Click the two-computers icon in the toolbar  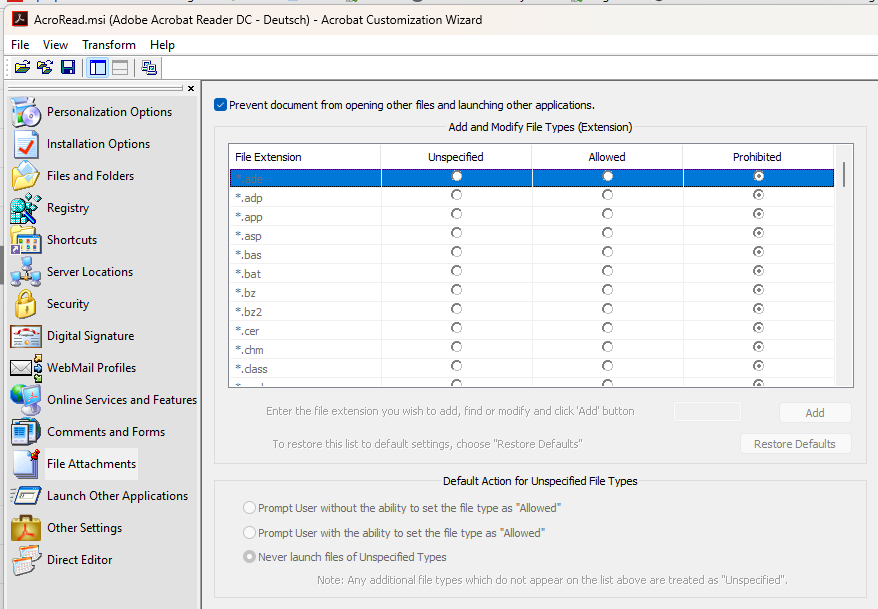click(x=149, y=67)
